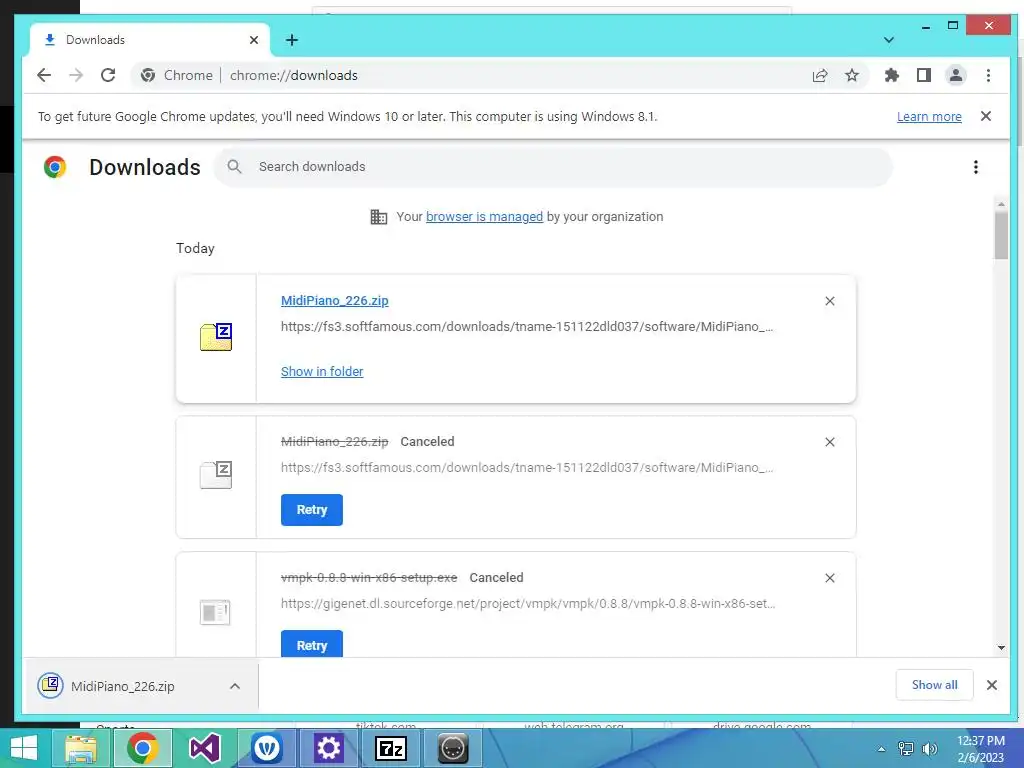
Task: Click the Search downloads field
Action: pos(552,167)
